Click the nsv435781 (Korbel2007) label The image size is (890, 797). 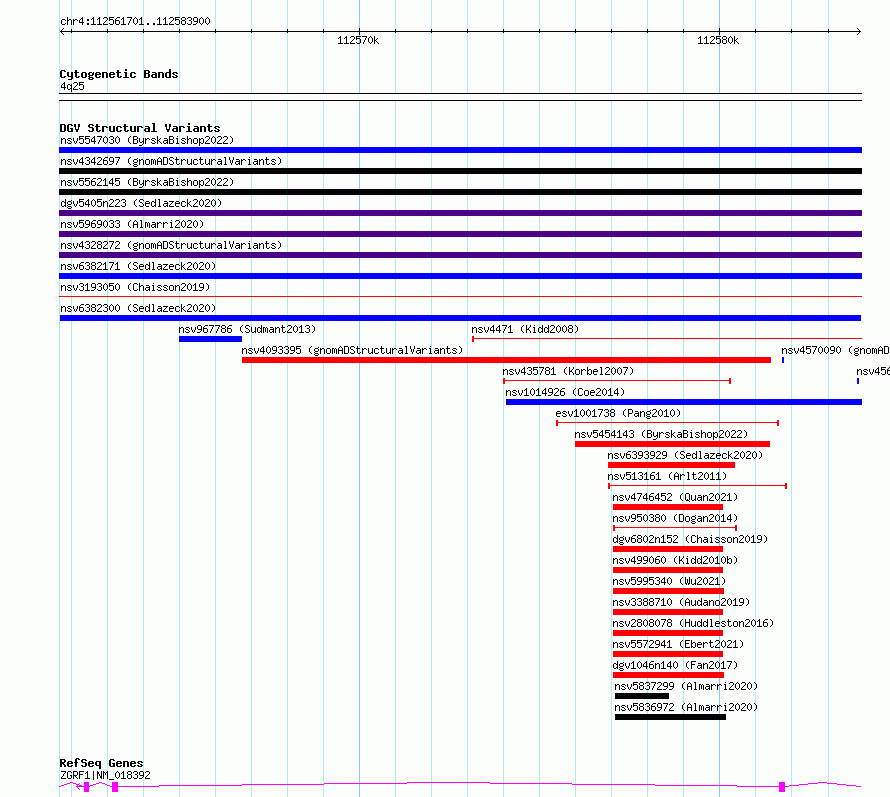click(x=568, y=371)
